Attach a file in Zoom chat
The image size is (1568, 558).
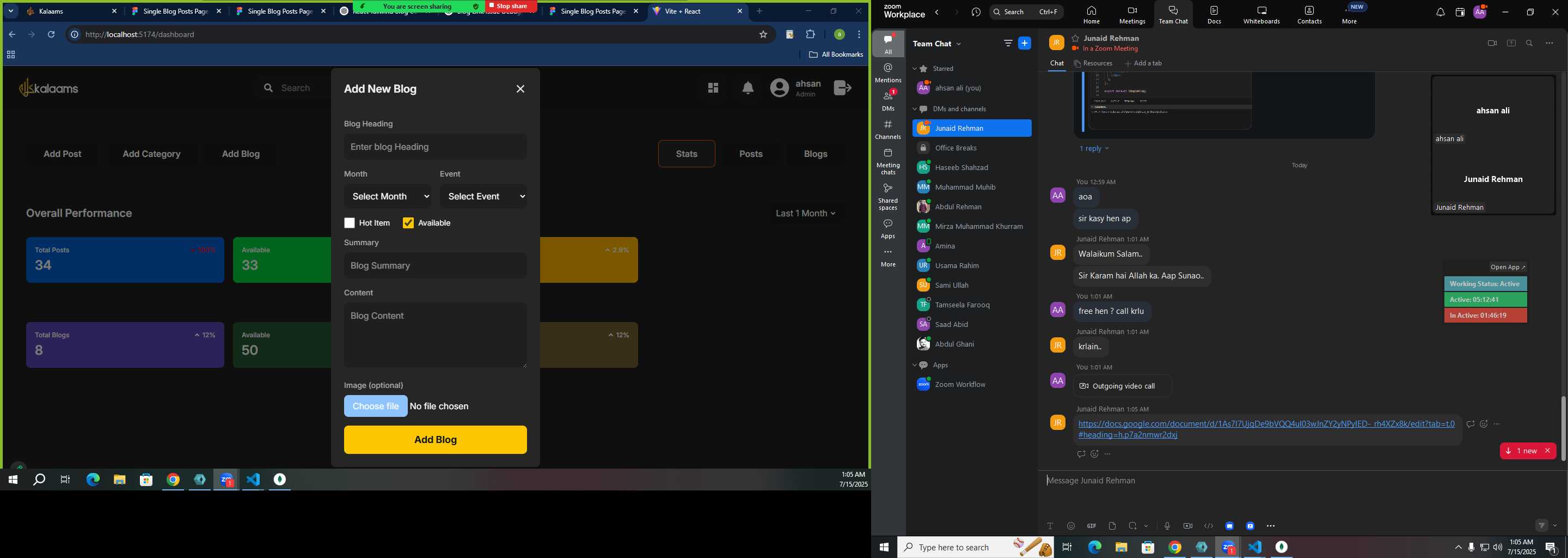pos(1112,526)
